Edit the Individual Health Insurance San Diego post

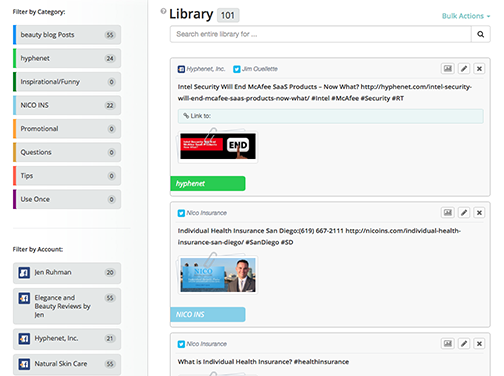[x=464, y=213]
